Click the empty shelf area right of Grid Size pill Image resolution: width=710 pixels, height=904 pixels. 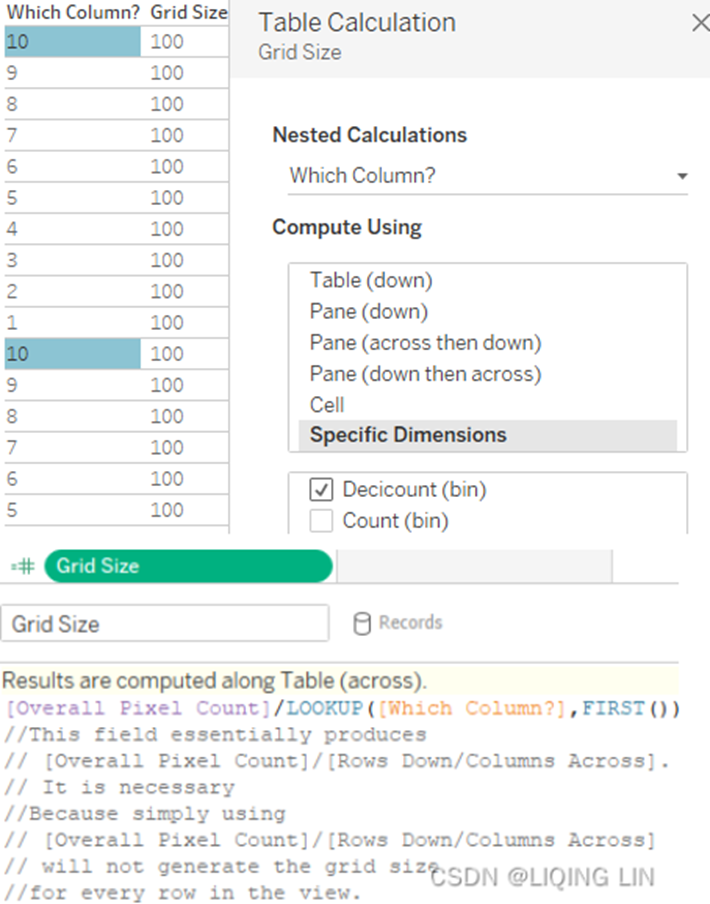tap(474, 566)
